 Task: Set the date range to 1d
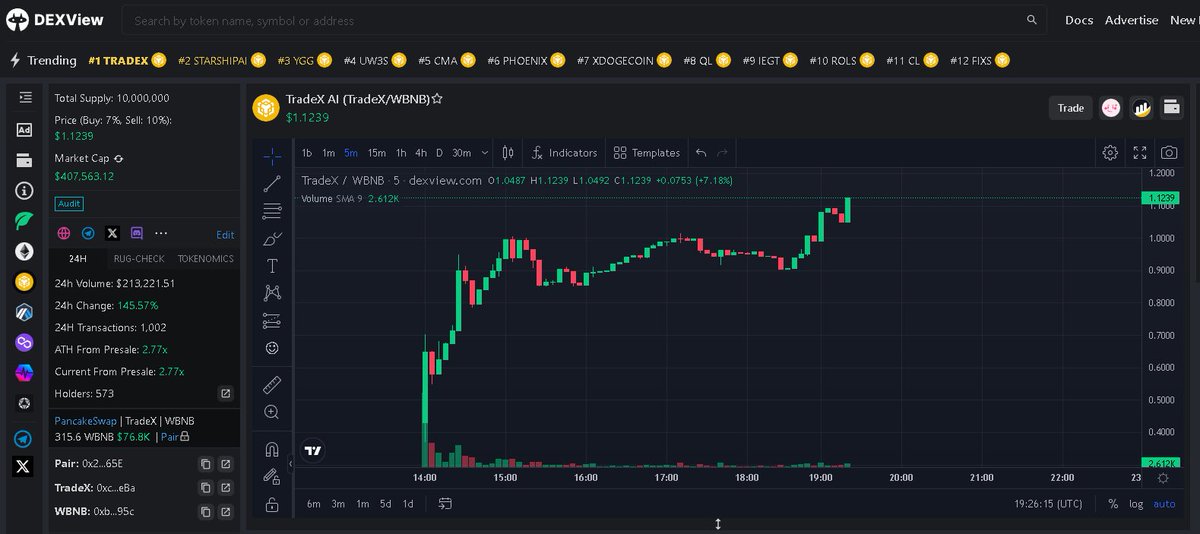[x=408, y=503]
